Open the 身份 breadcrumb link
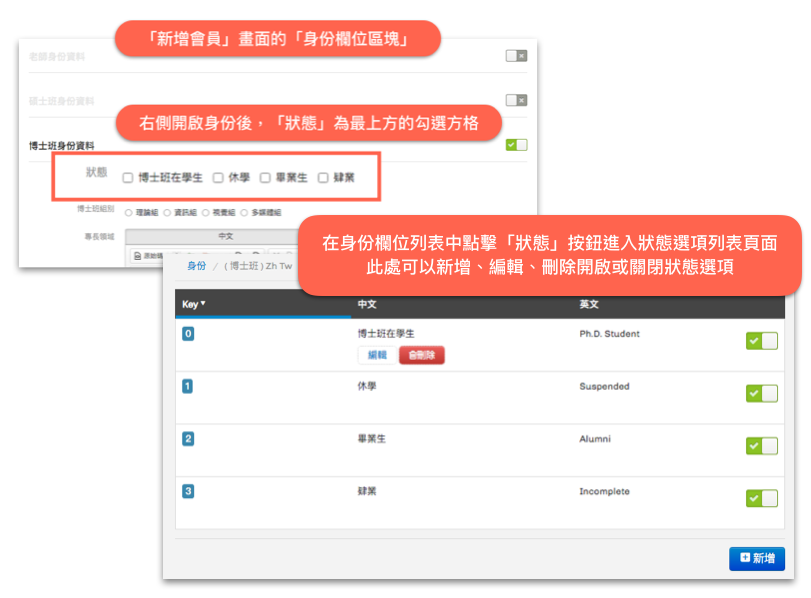Image resolution: width=811 pixels, height=598 pixels. pos(197,266)
